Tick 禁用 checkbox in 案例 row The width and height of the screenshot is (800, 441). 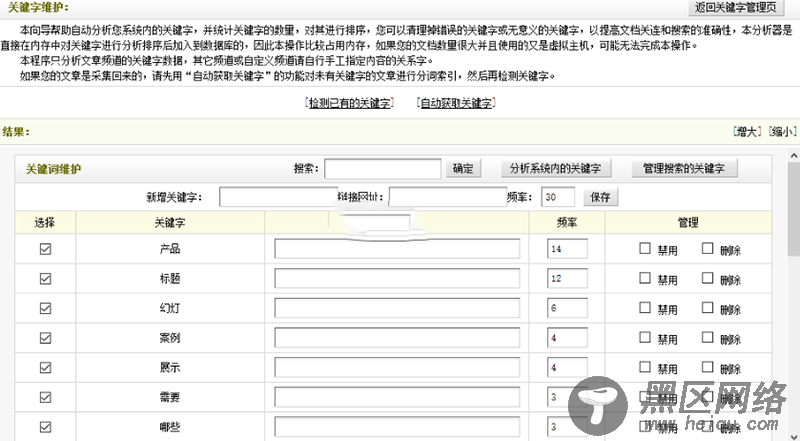pyautogui.click(x=645, y=337)
